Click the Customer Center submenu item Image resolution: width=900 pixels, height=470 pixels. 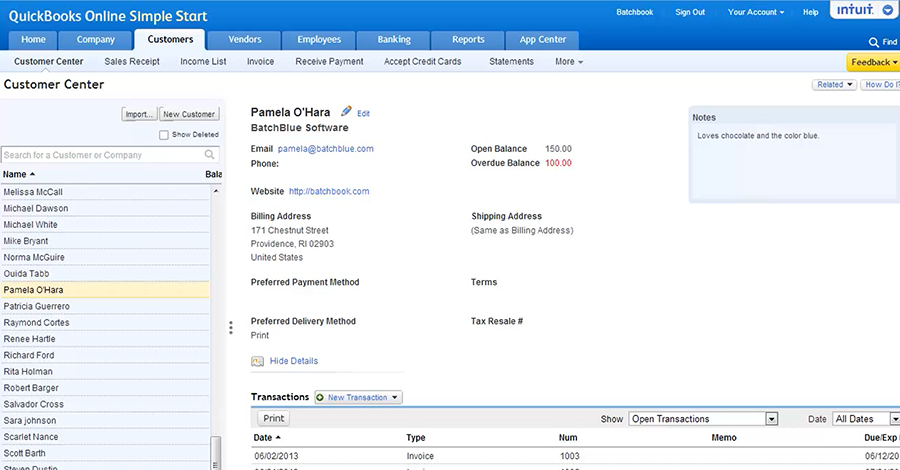point(49,61)
